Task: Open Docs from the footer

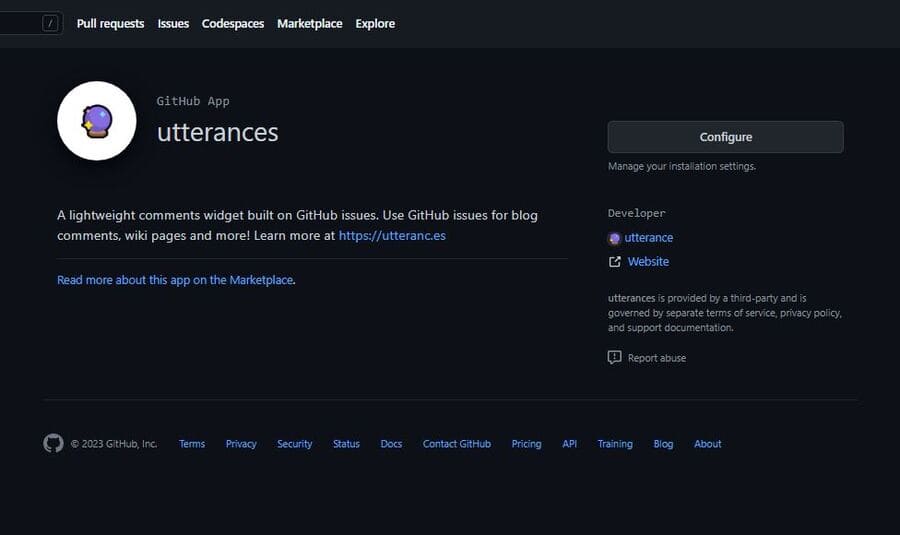Action: 391,444
